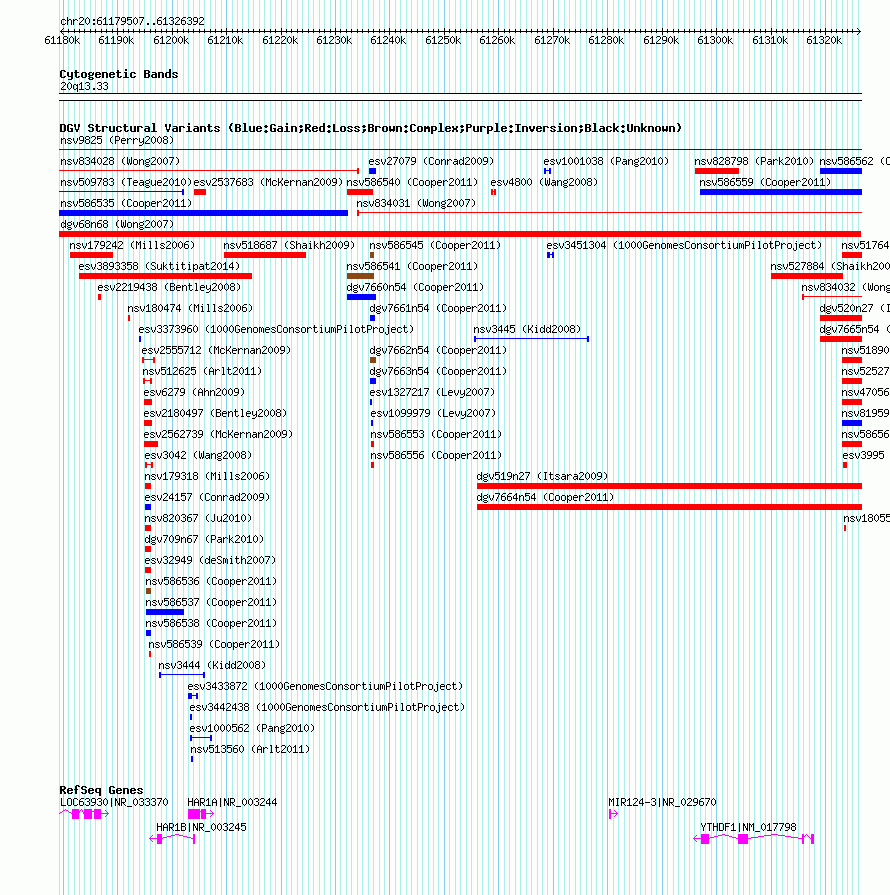890x895 pixels.
Task: Open esv1099979 (Levy2007) label
Action: coord(433,414)
